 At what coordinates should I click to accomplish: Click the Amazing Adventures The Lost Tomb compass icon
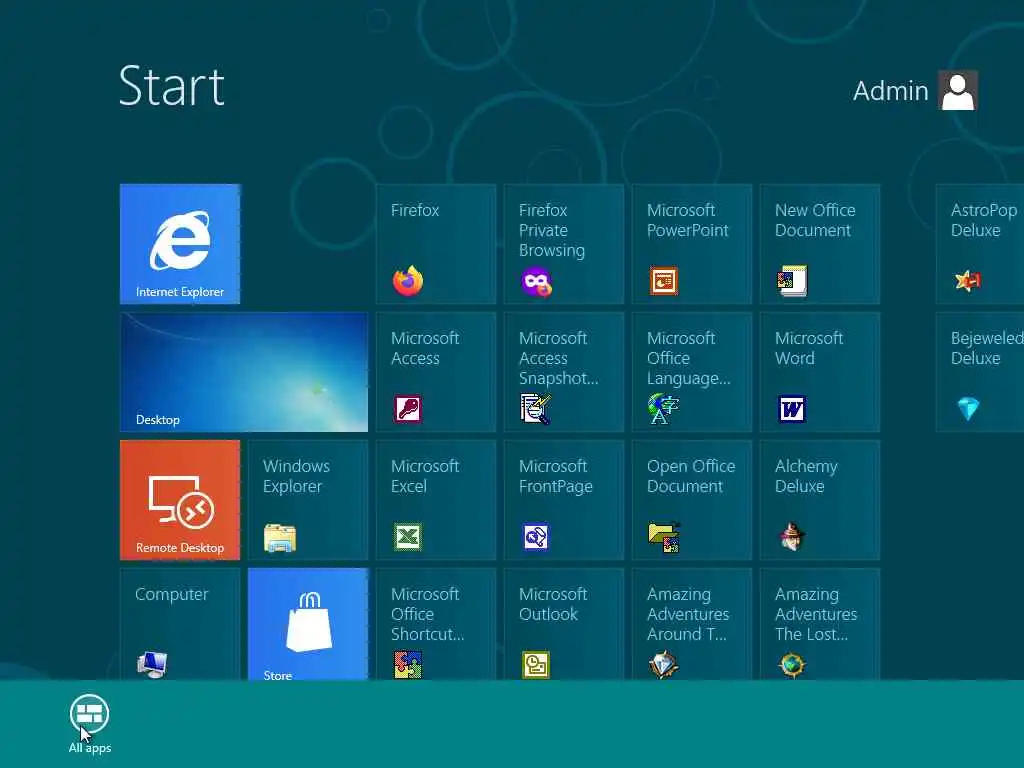pos(792,665)
